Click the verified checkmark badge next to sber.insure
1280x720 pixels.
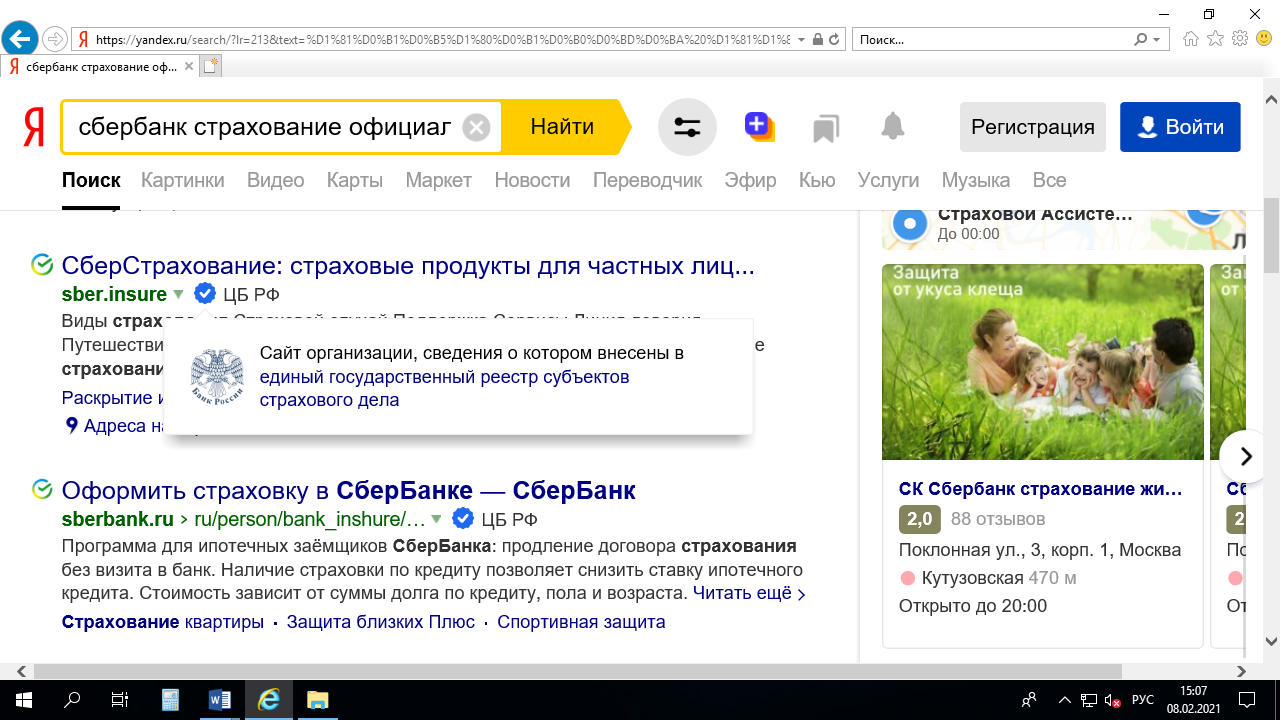pos(205,293)
